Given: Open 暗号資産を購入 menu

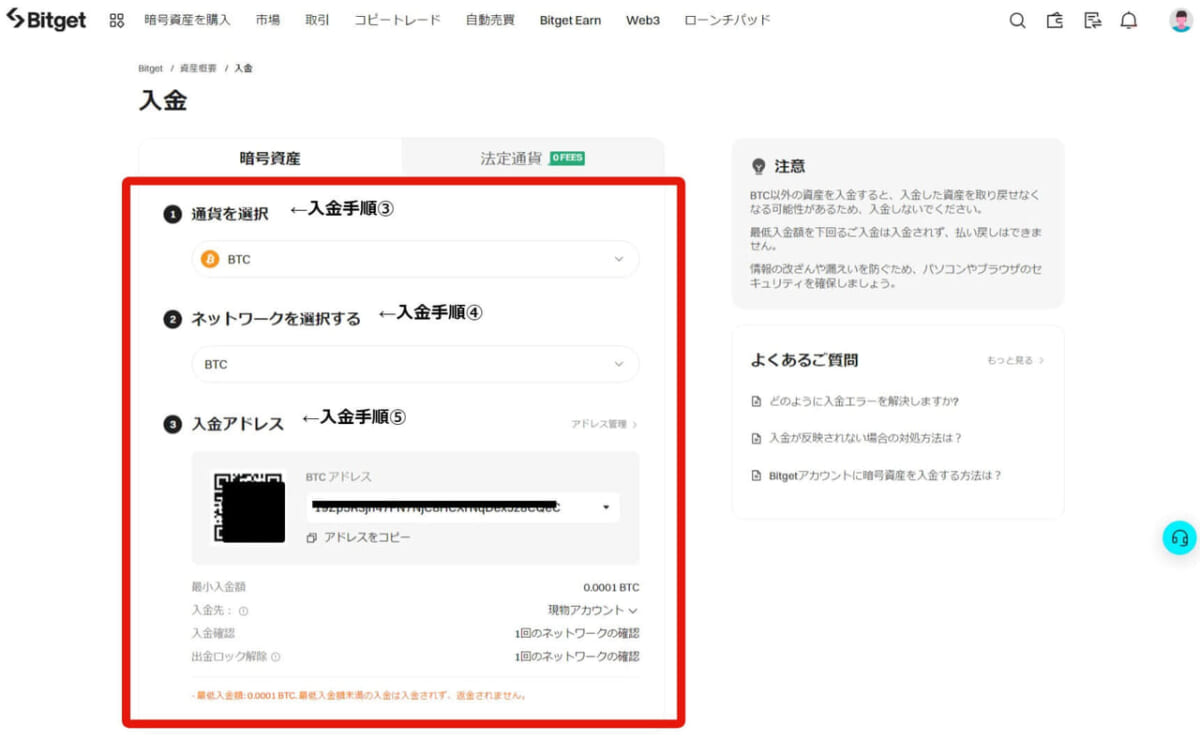Looking at the screenshot, I should 187,20.
